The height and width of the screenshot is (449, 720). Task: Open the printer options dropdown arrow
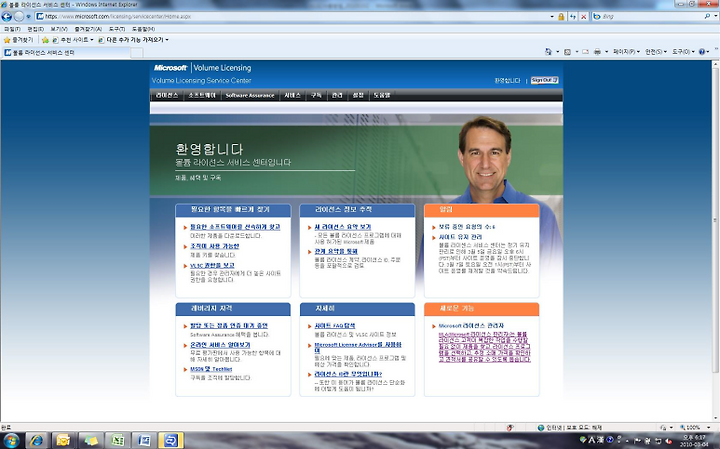pyautogui.click(x=606, y=52)
